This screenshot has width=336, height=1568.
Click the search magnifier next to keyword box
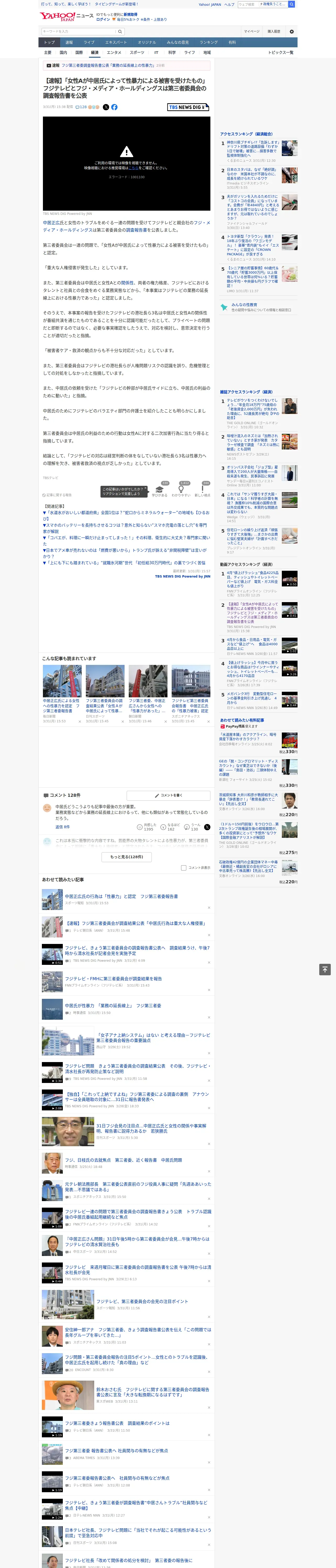click(120, 32)
